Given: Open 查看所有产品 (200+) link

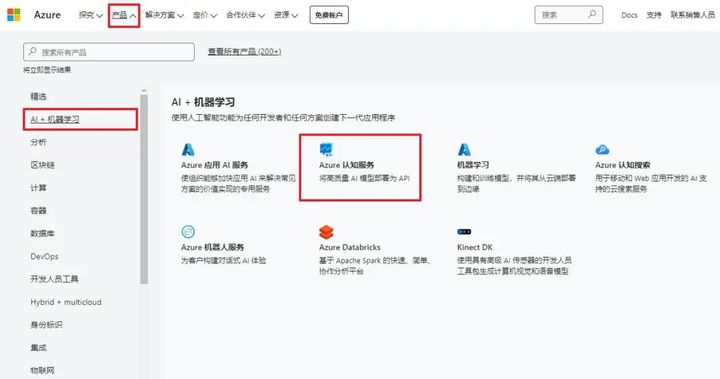Looking at the screenshot, I should [x=244, y=51].
